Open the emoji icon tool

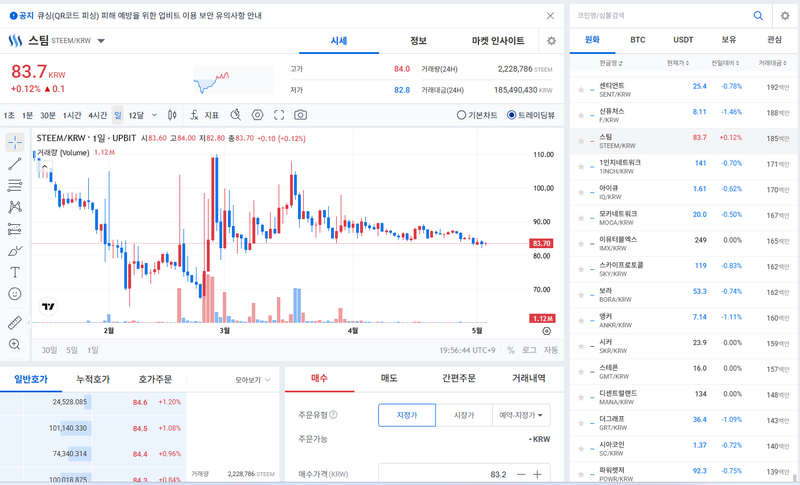point(15,294)
